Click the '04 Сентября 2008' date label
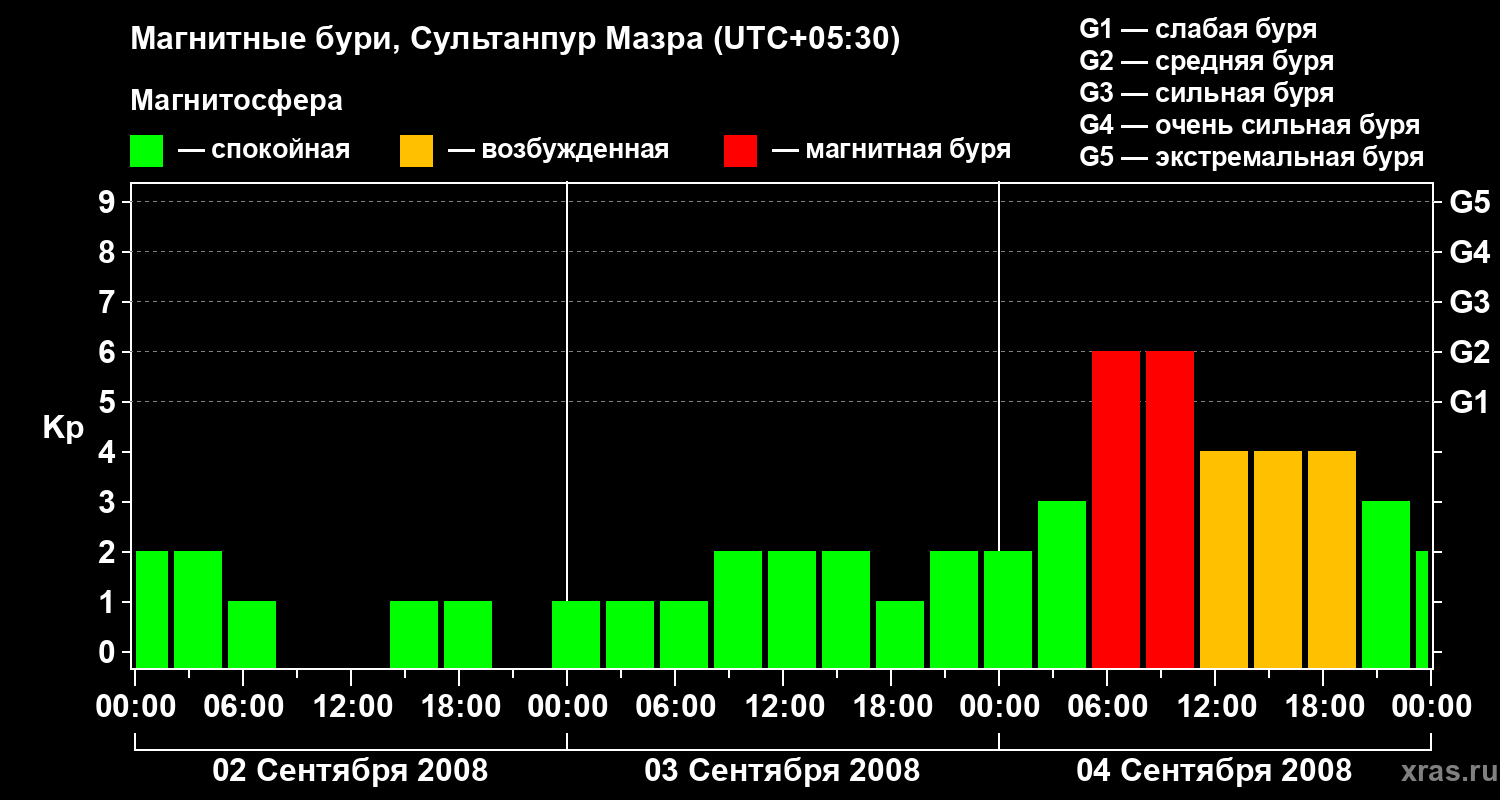1500x800 pixels. click(x=1214, y=771)
